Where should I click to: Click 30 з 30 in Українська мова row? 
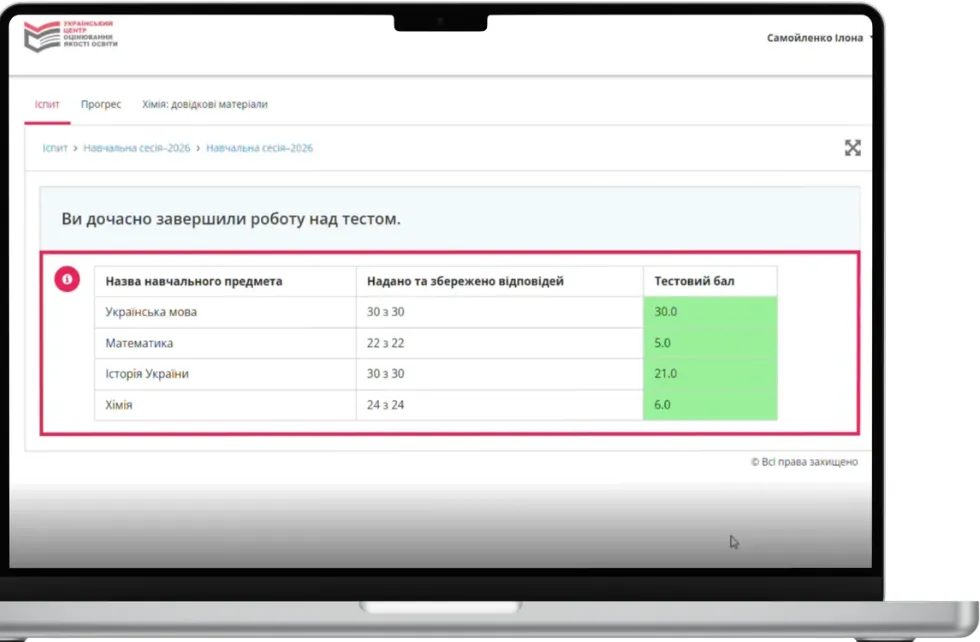pos(500,312)
